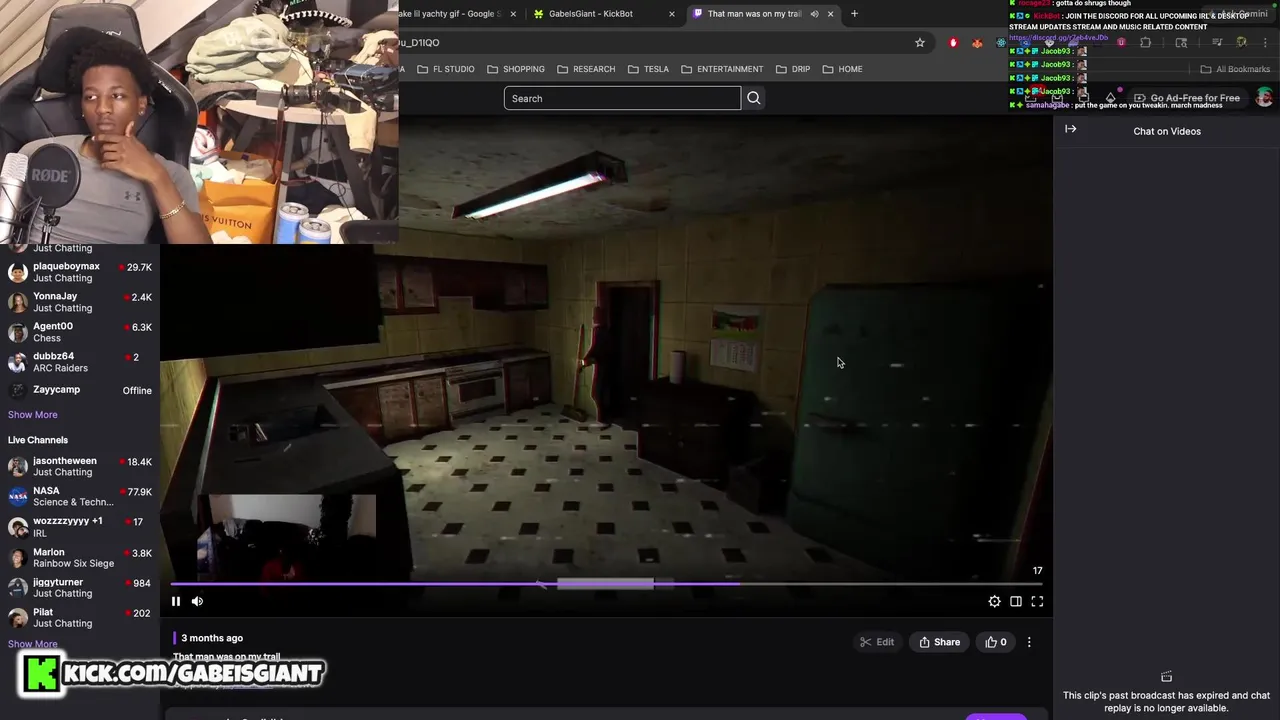
Task: Click the search magnifier button
Action: click(754, 98)
